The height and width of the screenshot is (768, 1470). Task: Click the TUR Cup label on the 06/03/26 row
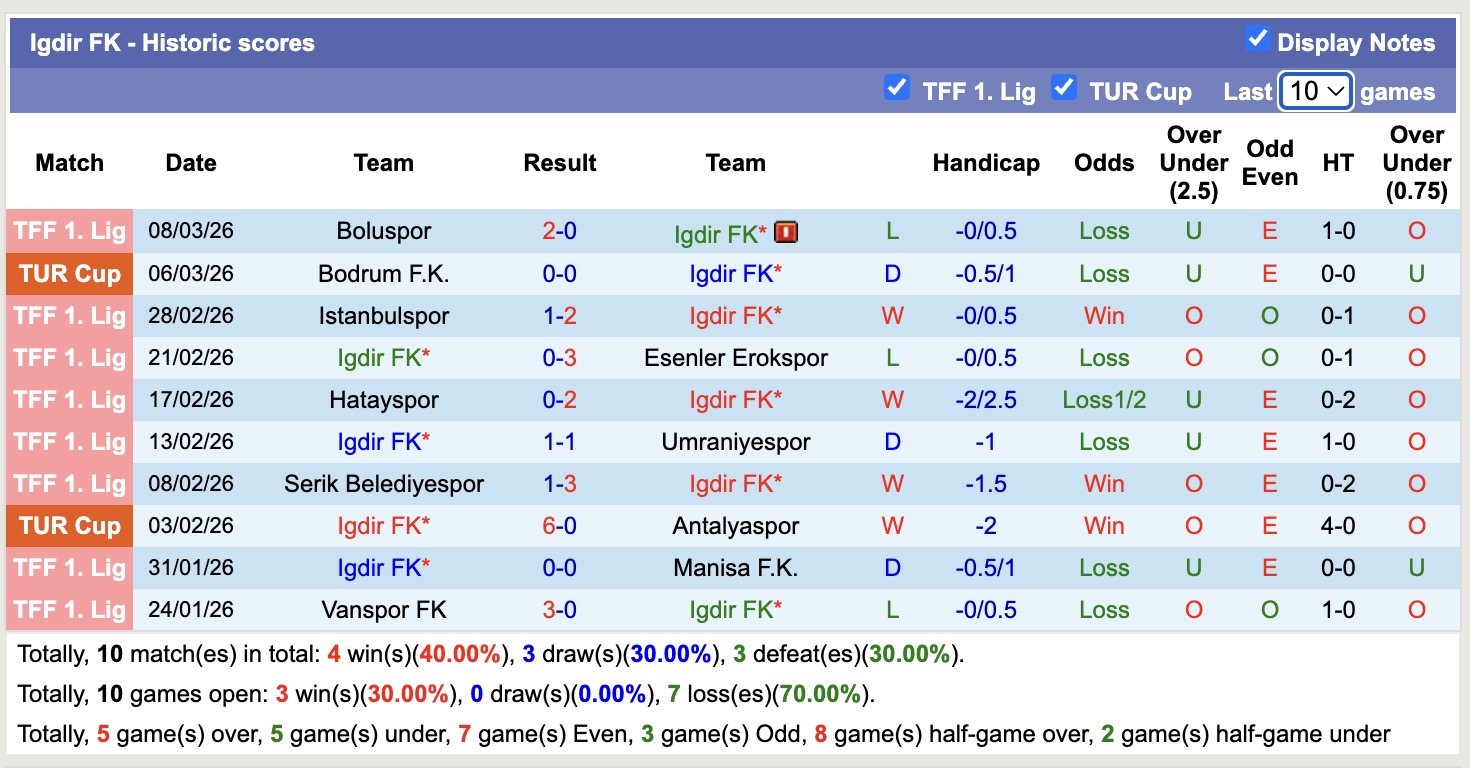point(70,274)
